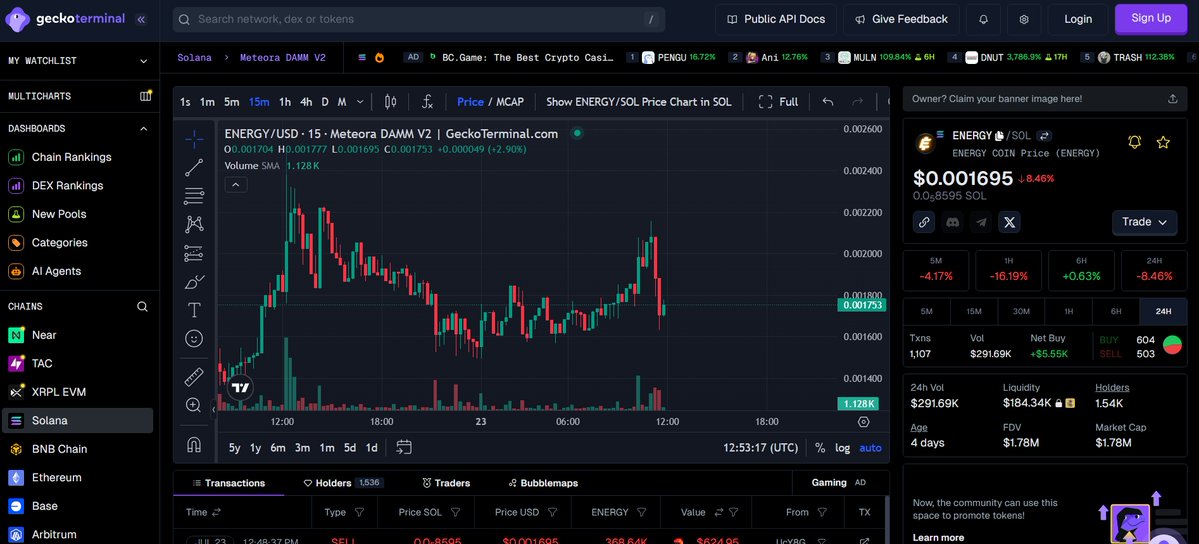Switch chart to MCAP view
This screenshot has width=1199, height=544.
(x=510, y=102)
